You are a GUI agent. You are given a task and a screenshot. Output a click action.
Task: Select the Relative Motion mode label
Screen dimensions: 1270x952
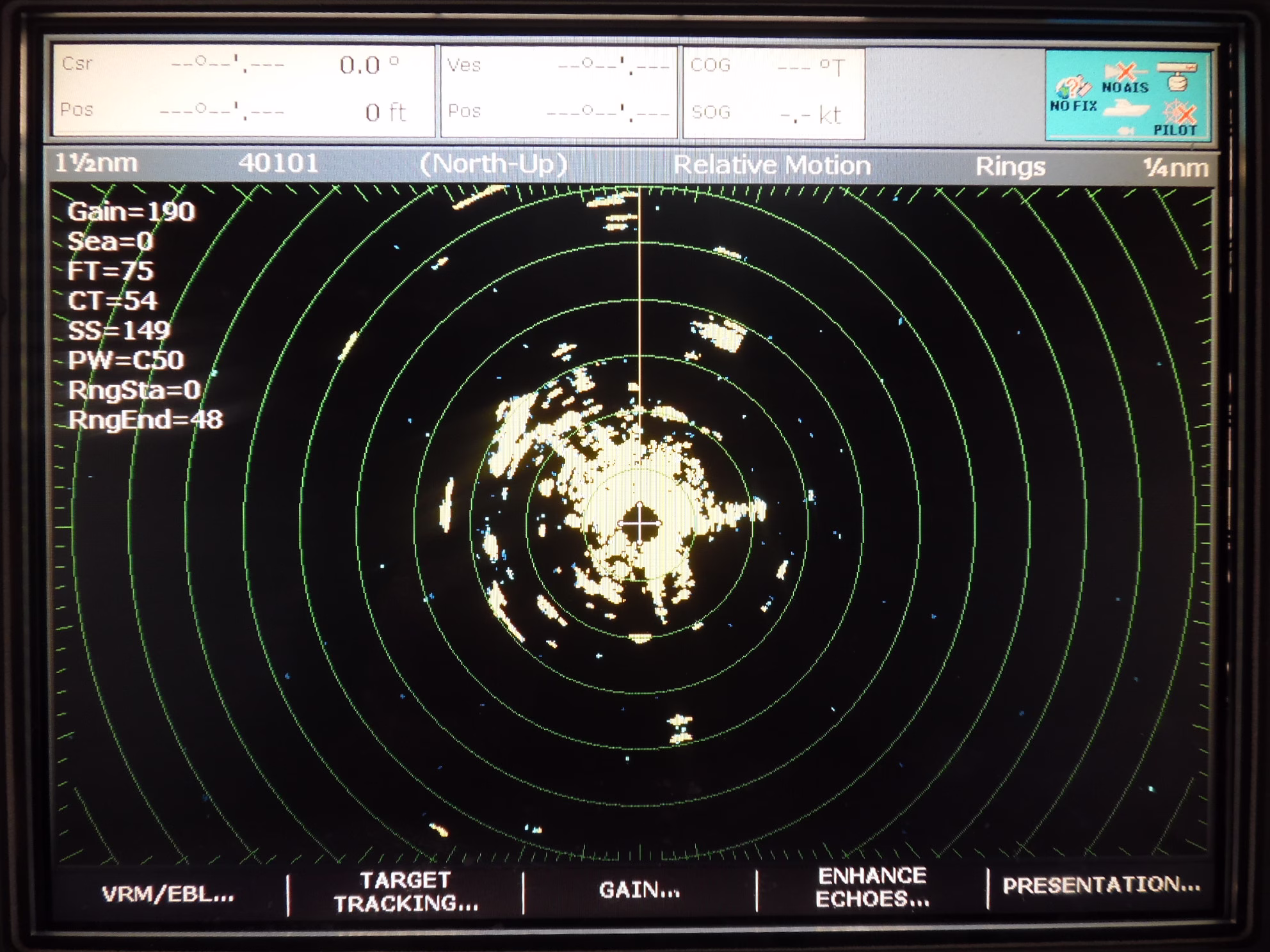pos(771,166)
